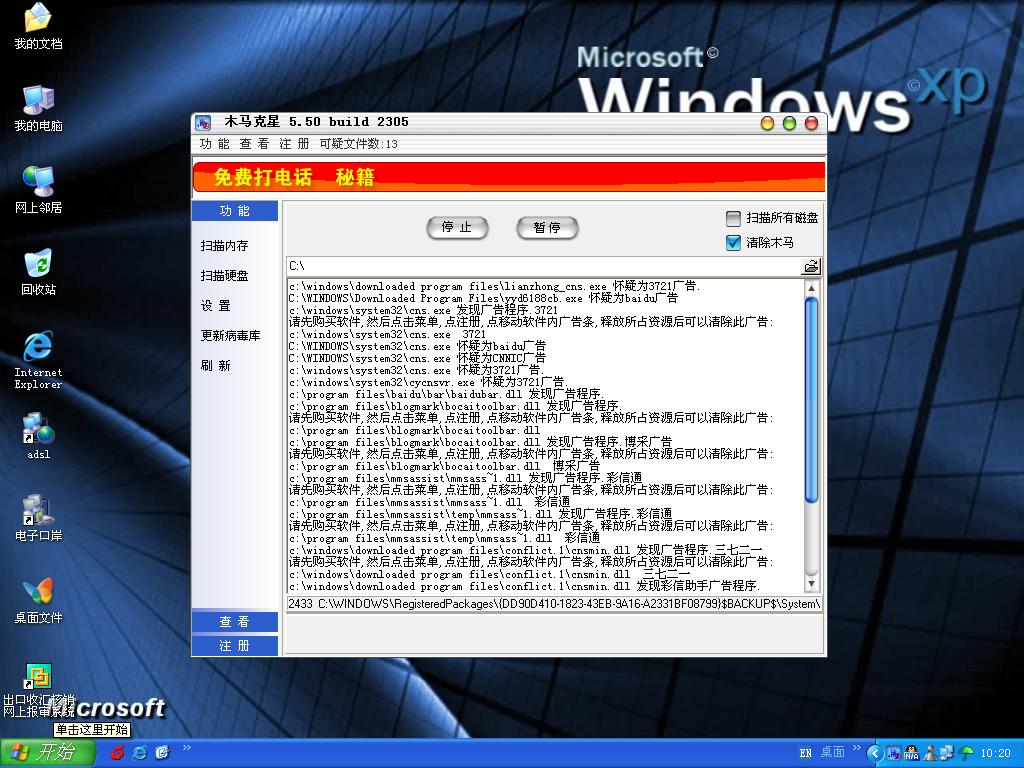Image resolution: width=1024 pixels, height=768 pixels.
Task: Click the QQ penguin N/A tray icon
Action: click(x=912, y=753)
